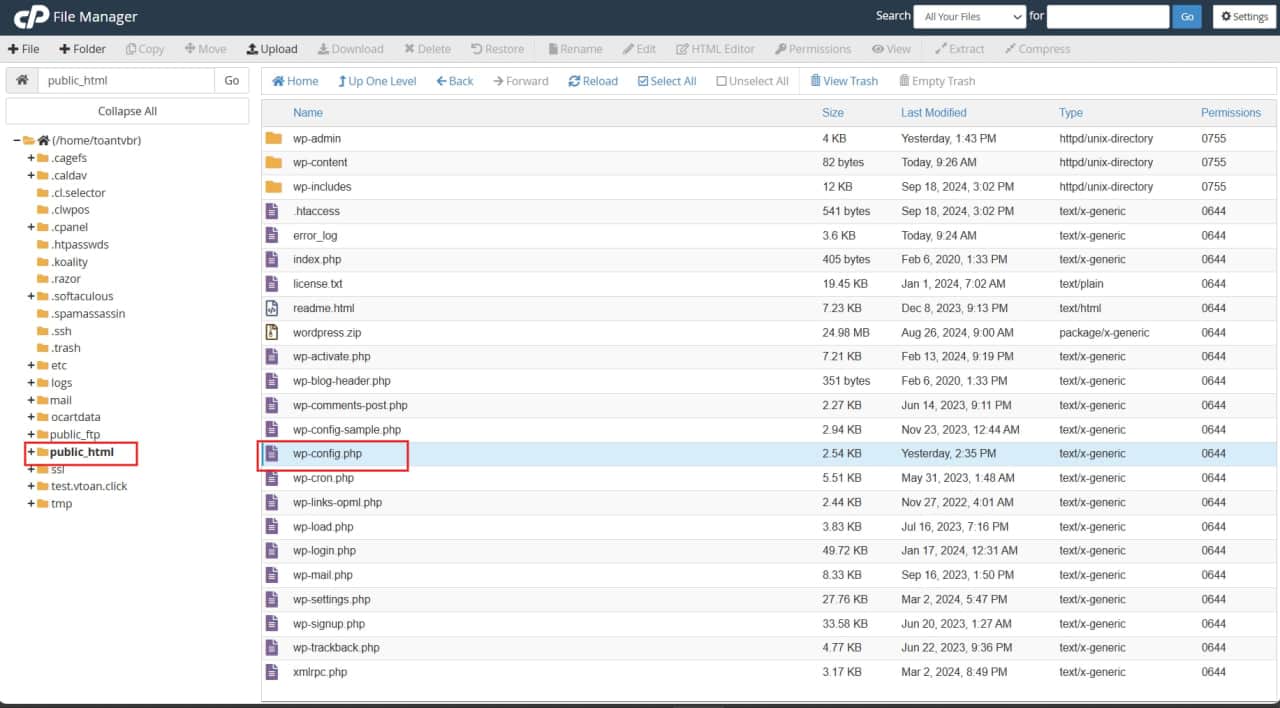The width and height of the screenshot is (1280, 708).
Task: Click the public_html path input field
Action: pos(126,80)
